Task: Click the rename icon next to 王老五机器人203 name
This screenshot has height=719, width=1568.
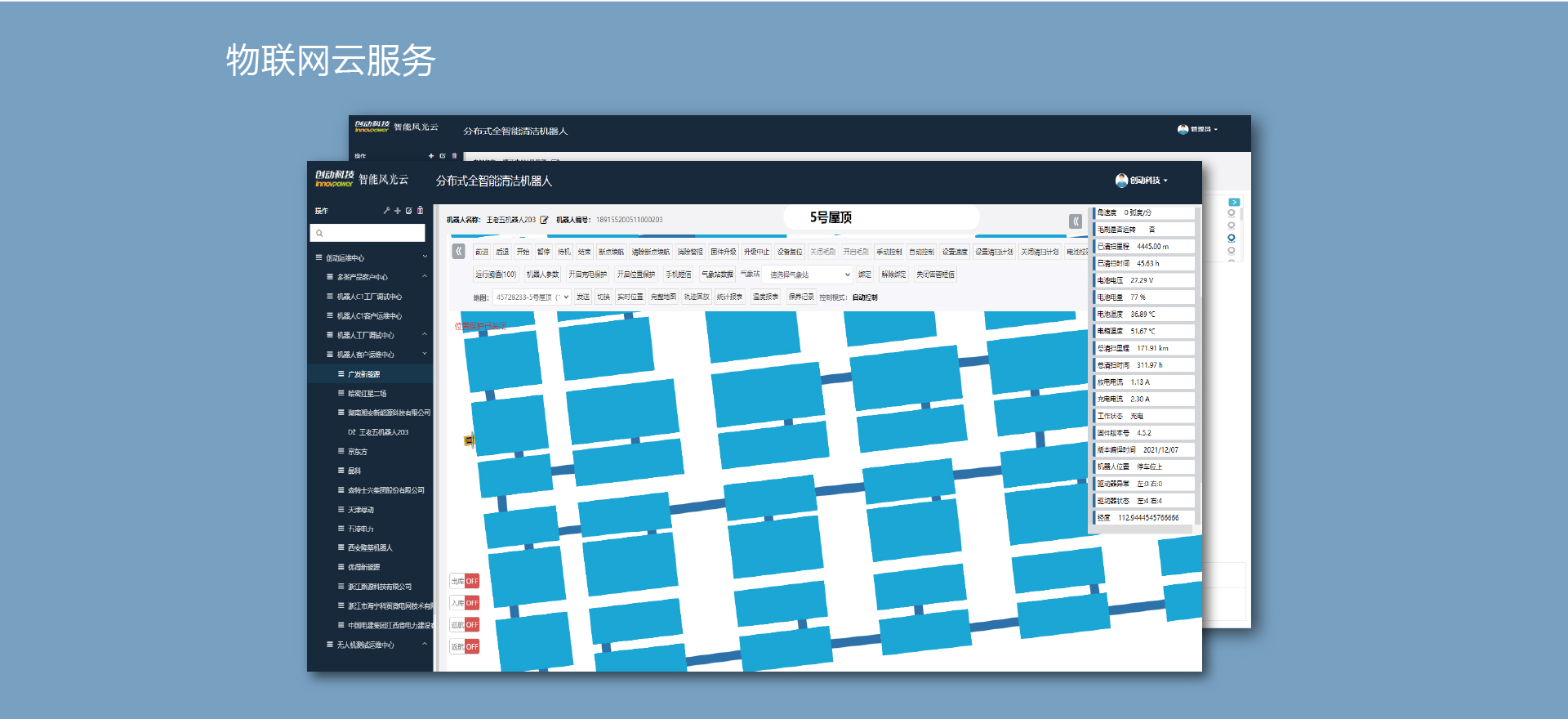Action: (544, 220)
